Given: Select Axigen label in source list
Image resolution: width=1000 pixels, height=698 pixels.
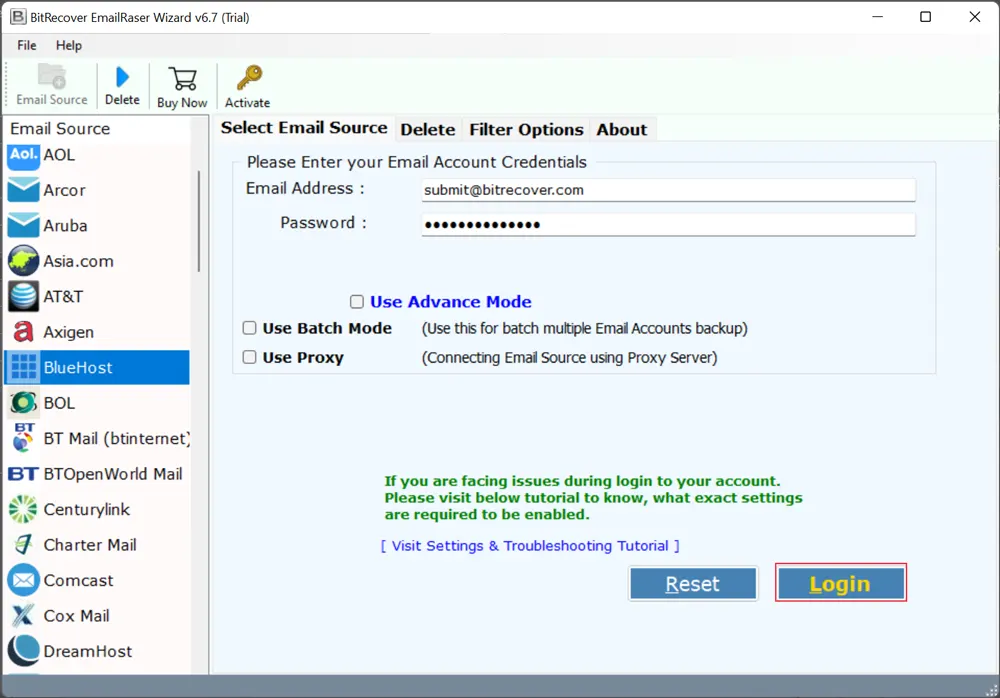Looking at the screenshot, I should [68, 332].
